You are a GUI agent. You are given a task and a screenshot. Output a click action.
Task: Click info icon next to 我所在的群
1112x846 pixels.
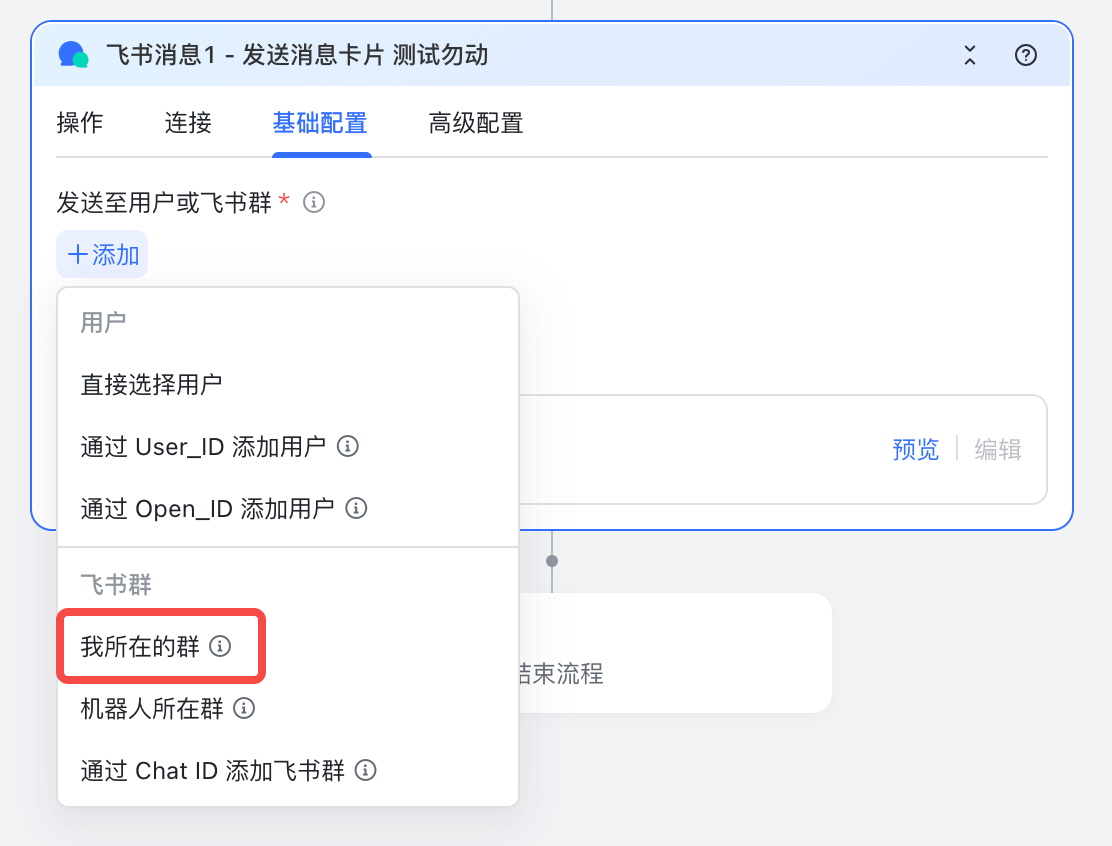point(220,646)
